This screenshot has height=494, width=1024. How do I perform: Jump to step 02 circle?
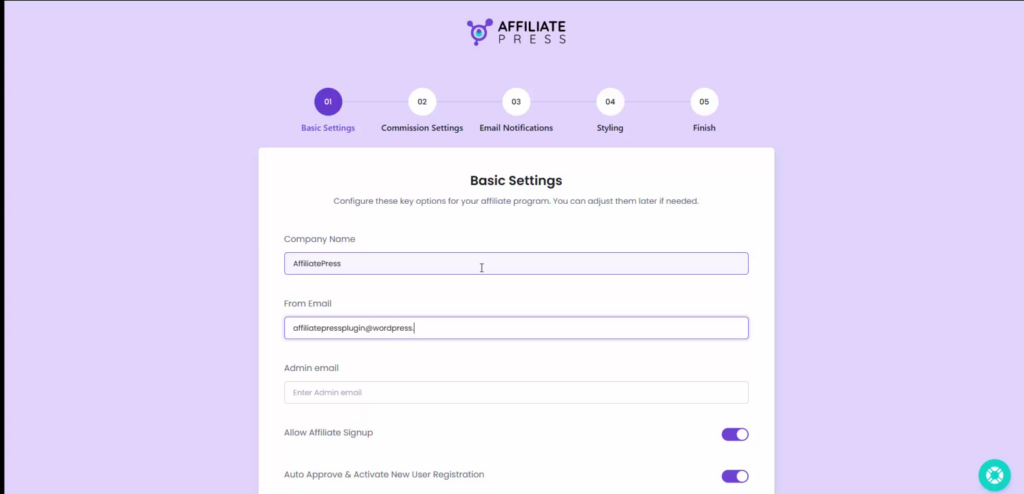point(422,102)
